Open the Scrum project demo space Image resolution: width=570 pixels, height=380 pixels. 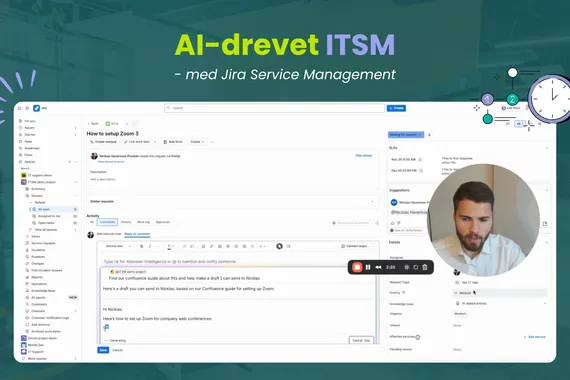pyautogui.click(x=42, y=338)
